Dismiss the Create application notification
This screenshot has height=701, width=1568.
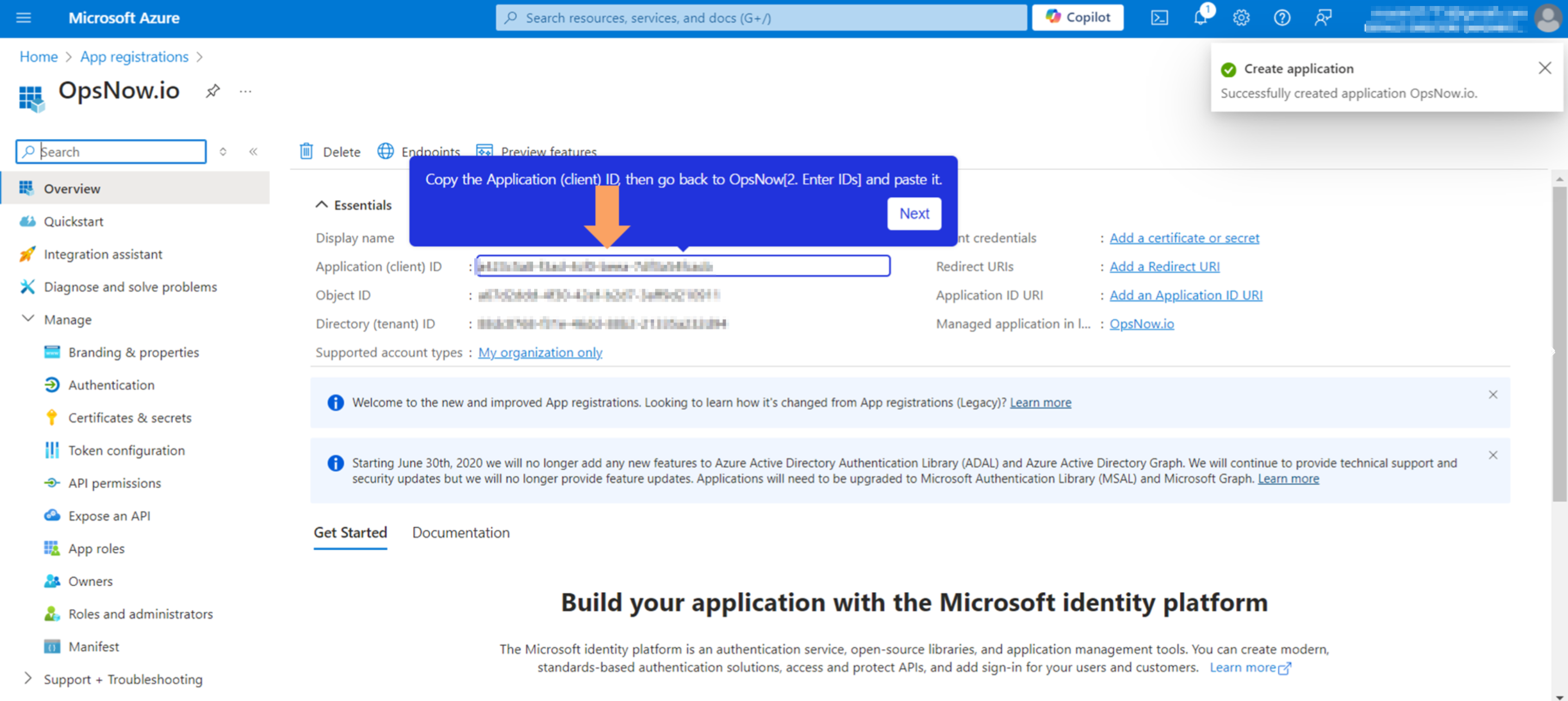click(x=1544, y=68)
